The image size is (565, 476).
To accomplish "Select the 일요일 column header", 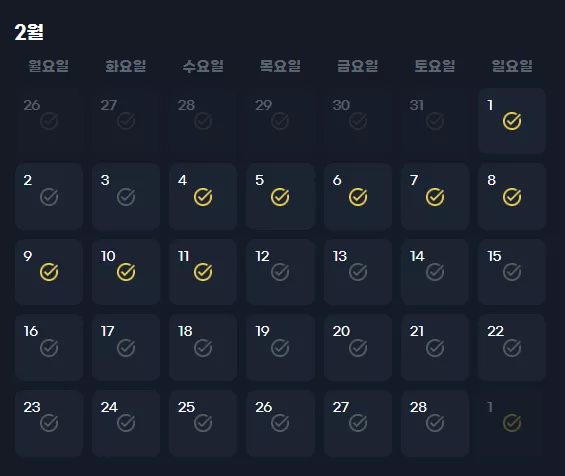I will tap(512, 66).
